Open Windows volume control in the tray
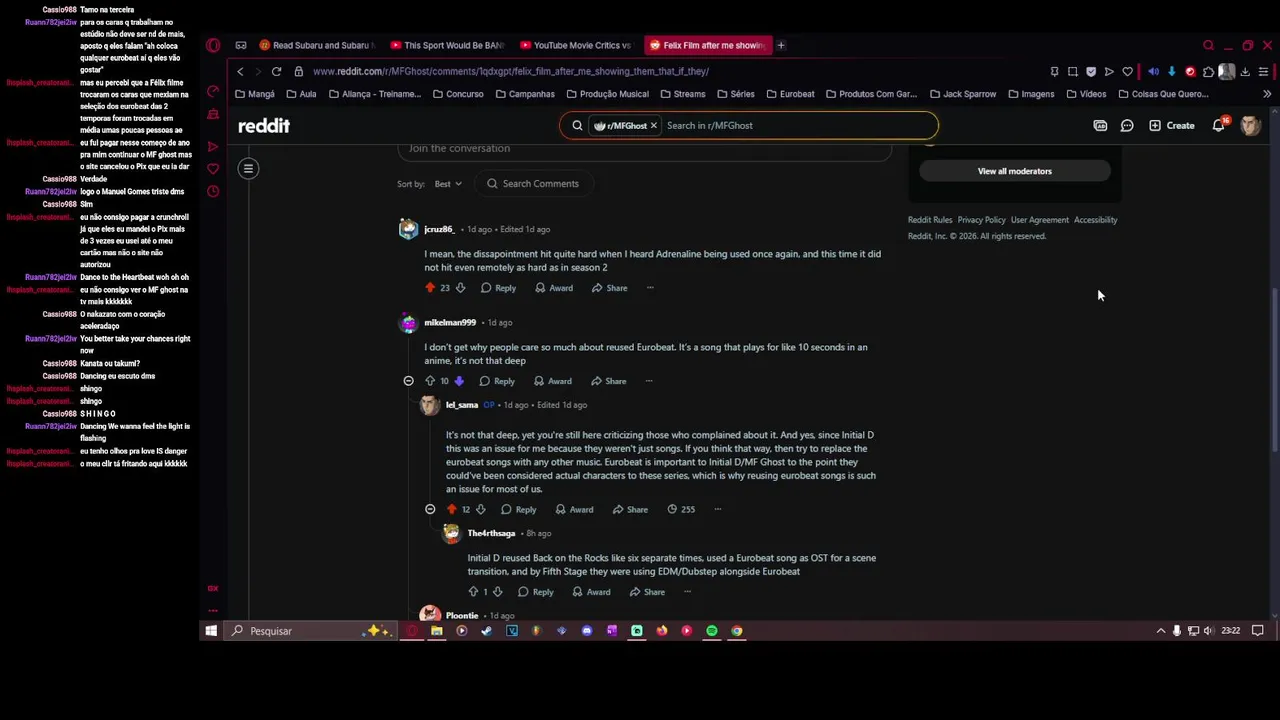1280x720 pixels. (x=1209, y=631)
